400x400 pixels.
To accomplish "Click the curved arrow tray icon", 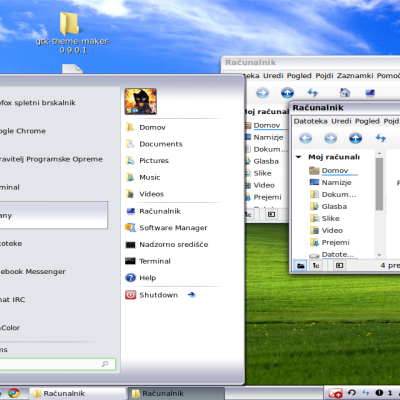I will tap(352, 393).
